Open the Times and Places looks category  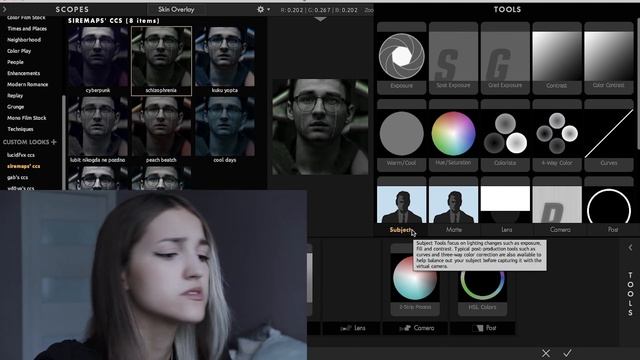click(27, 29)
